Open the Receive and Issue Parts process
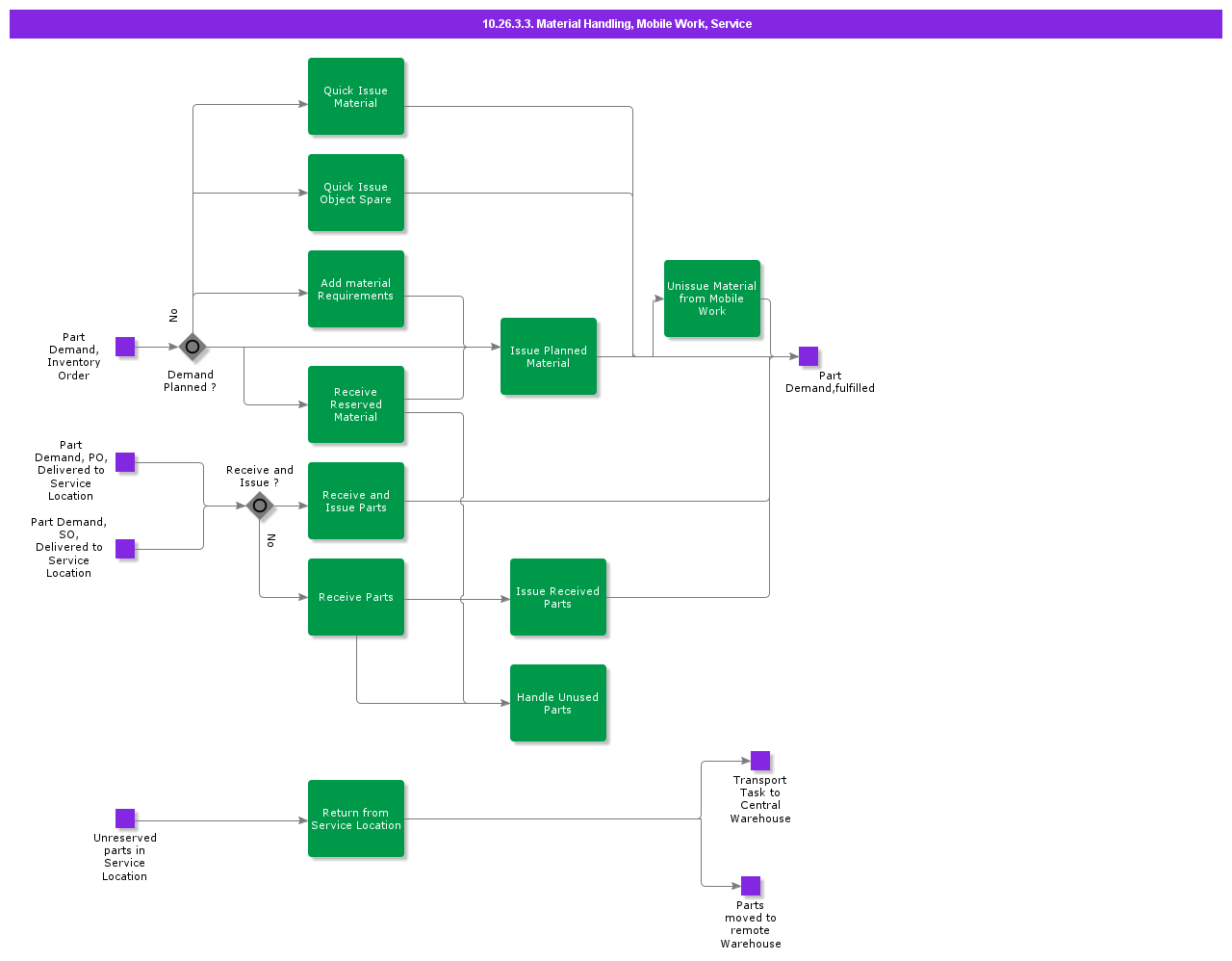 [356, 501]
